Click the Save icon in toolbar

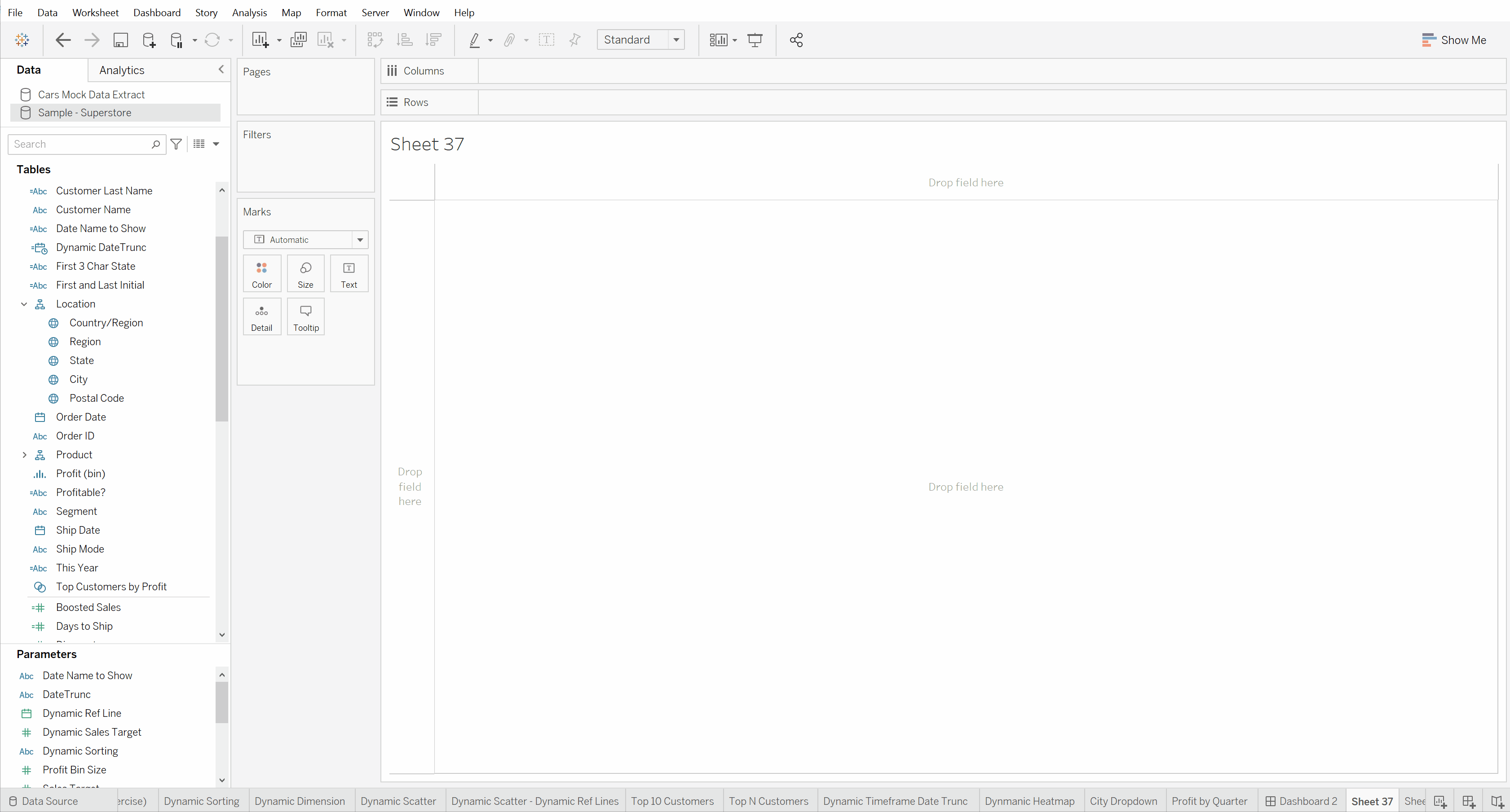tap(121, 40)
